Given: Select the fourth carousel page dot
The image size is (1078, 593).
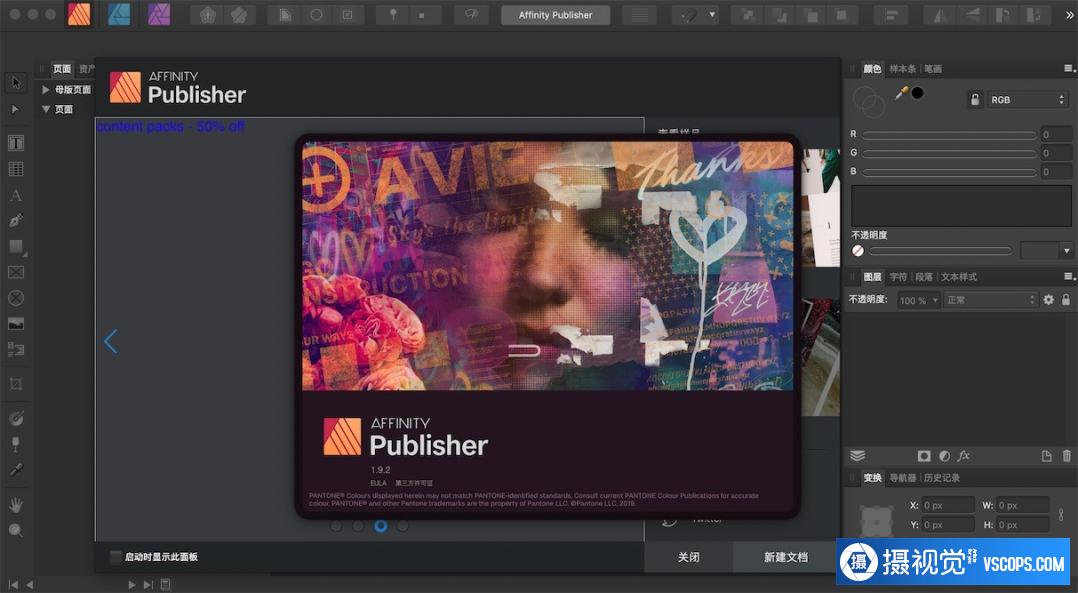Looking at the screenshot, I should 402,526.
